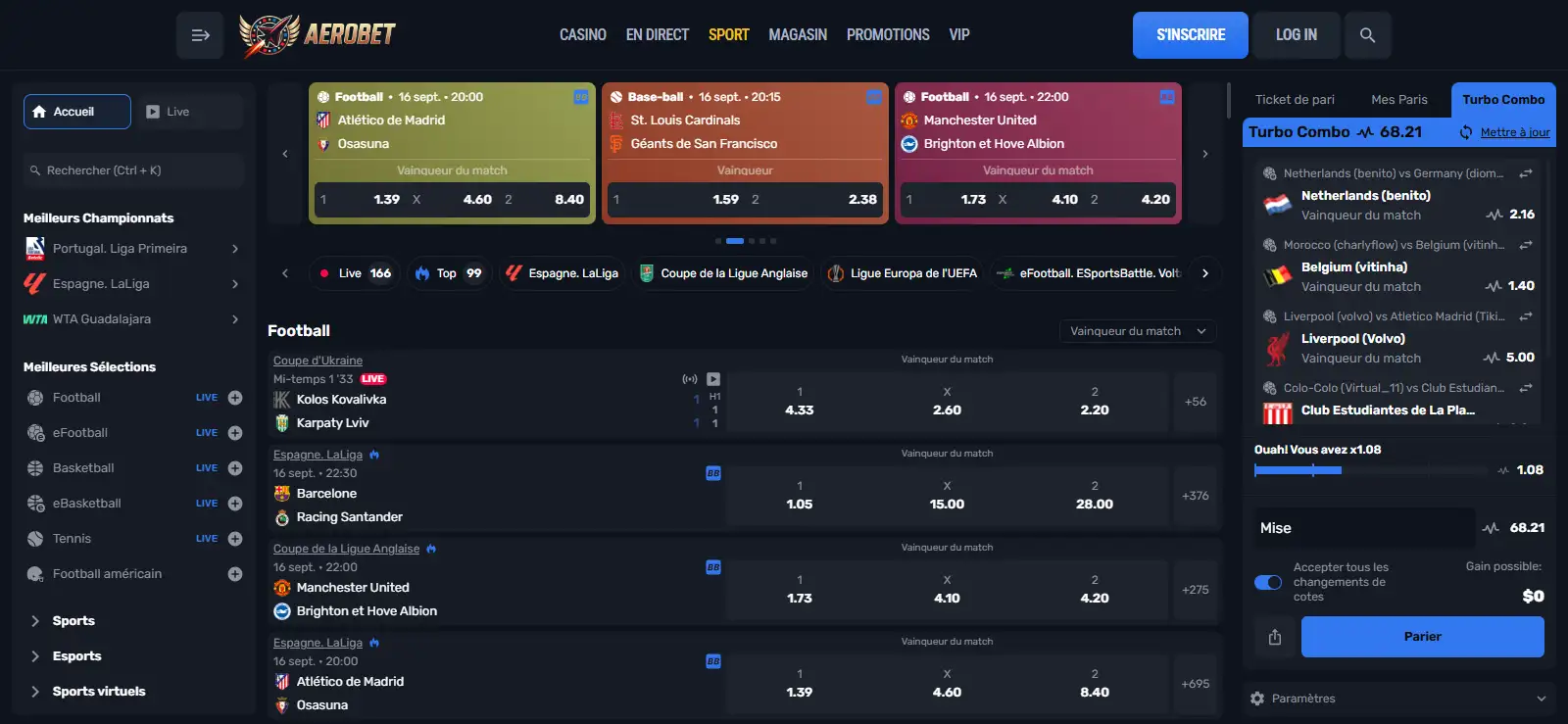Toggle Accepter tous les changements de cotes
This screenshot has height=724, width=1568.
pyautogui.click(x=1268, y=582)
